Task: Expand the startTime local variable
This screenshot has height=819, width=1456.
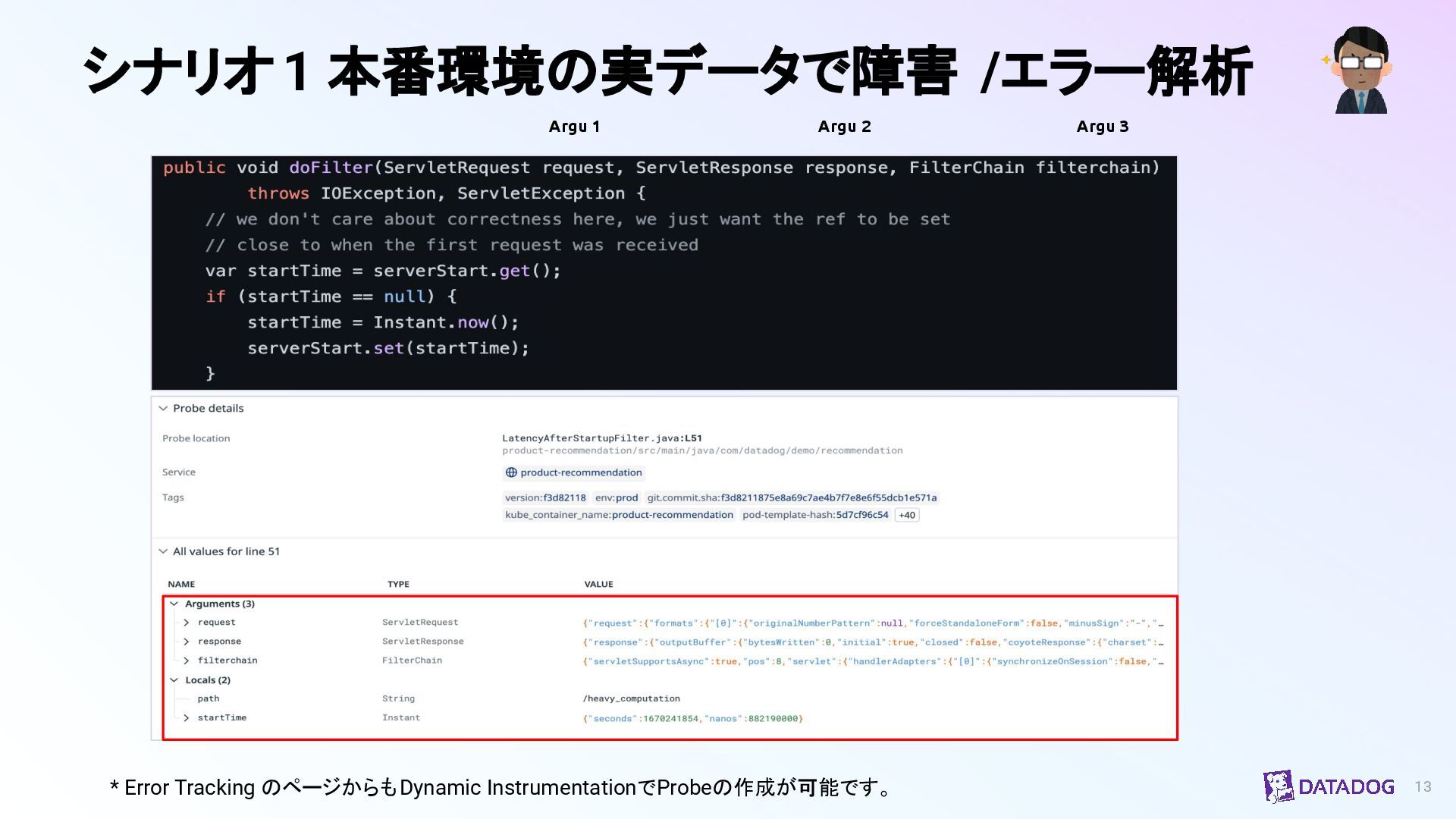Action: click(187, 717)
